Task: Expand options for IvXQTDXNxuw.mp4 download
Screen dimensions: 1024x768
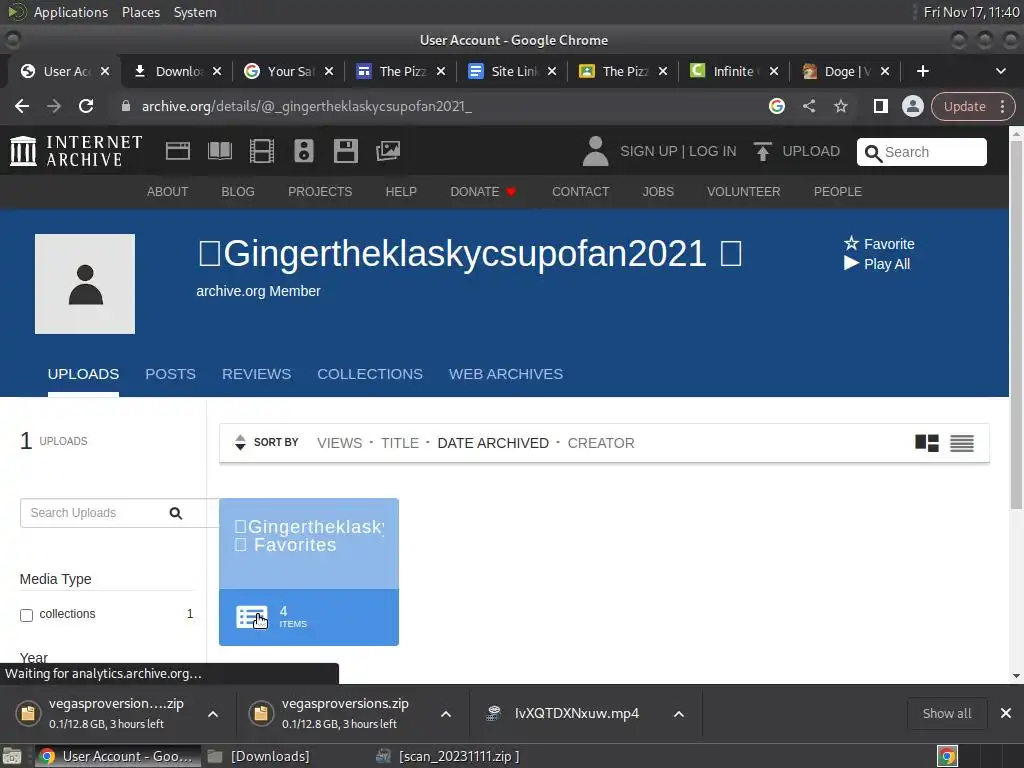Action: [x=679, y=714]
